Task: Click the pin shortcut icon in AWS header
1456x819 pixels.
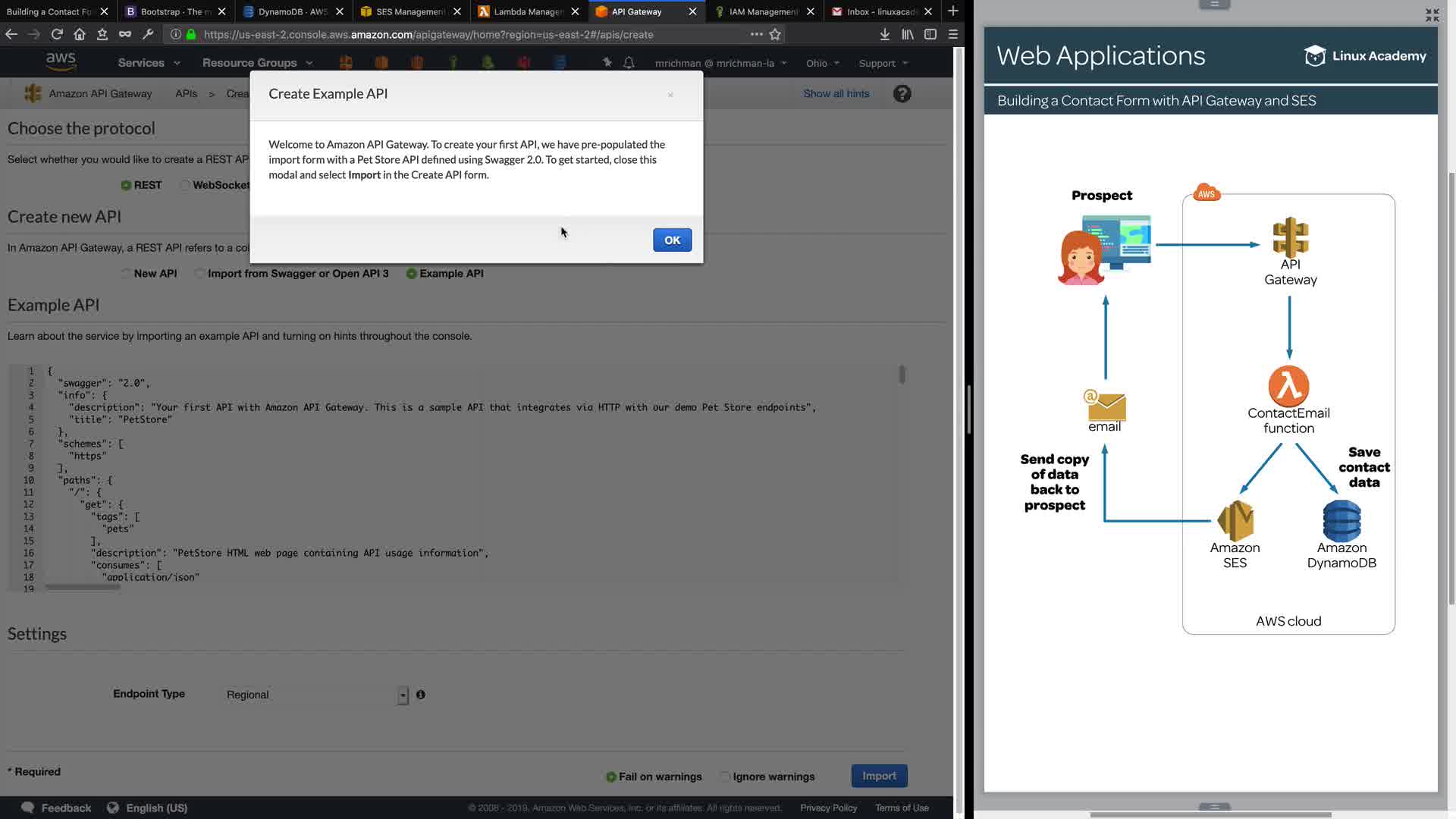Action: click(607, 63)
